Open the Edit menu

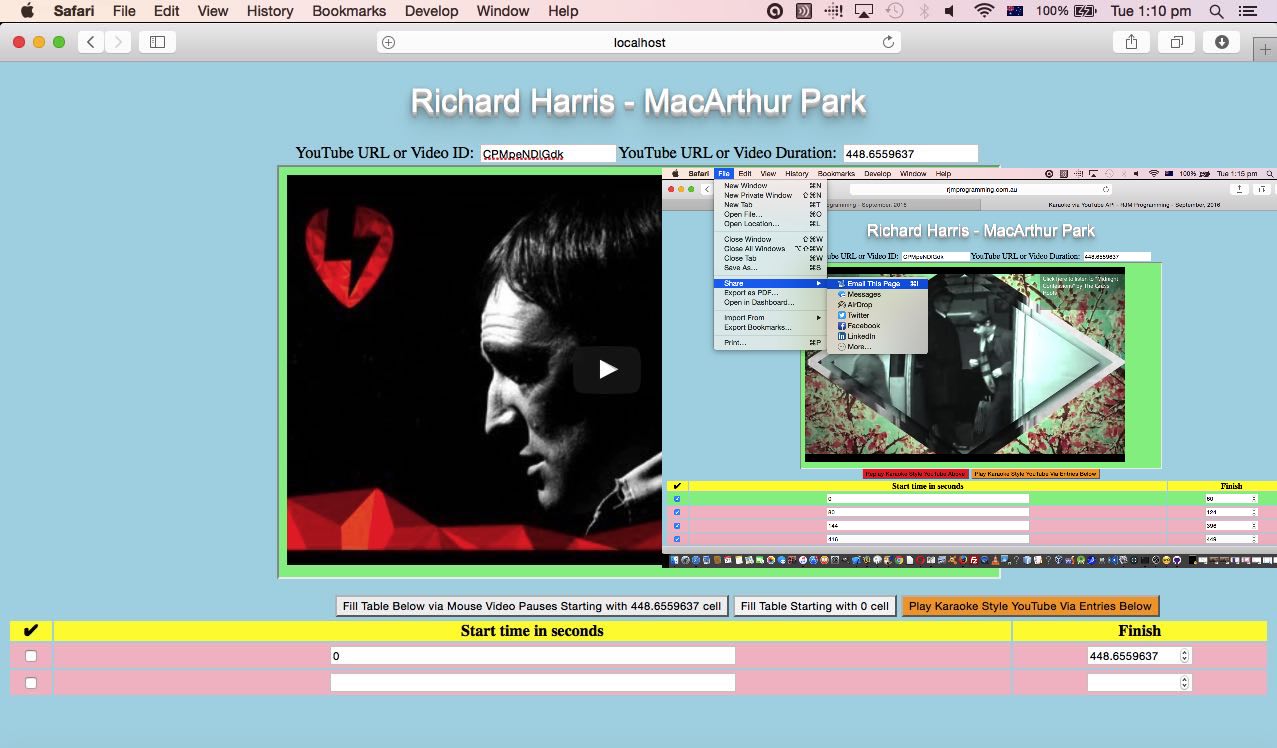(166, 11)
